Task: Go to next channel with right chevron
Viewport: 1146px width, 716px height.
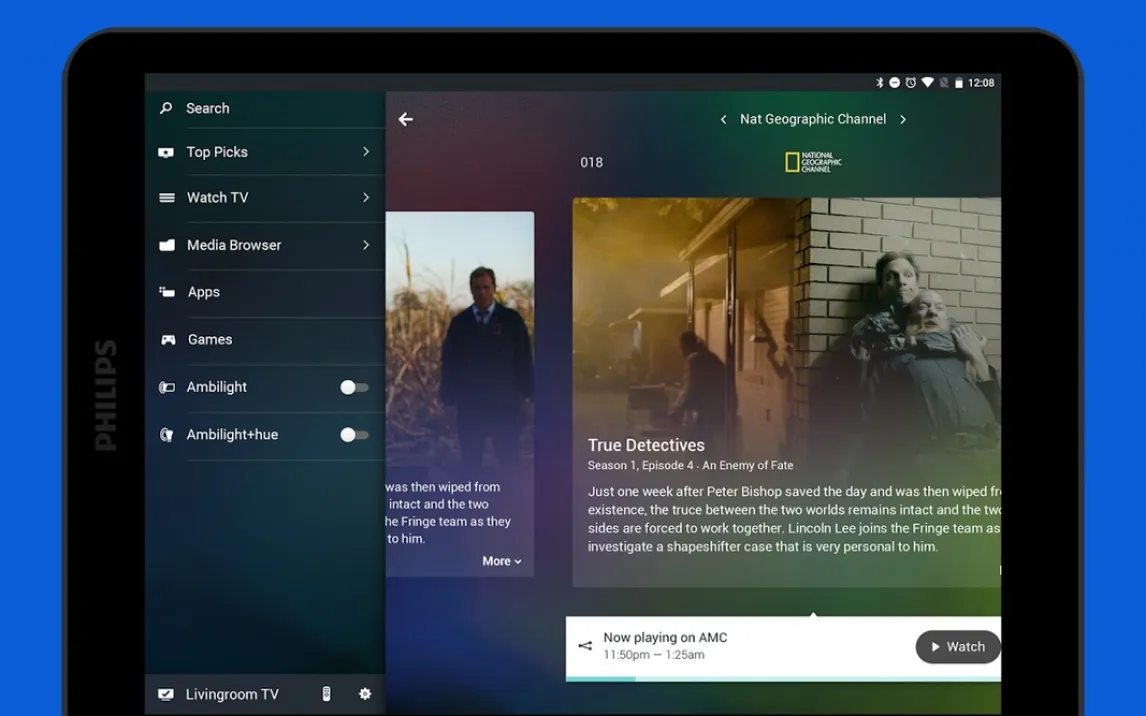Action: click(903, 120)
